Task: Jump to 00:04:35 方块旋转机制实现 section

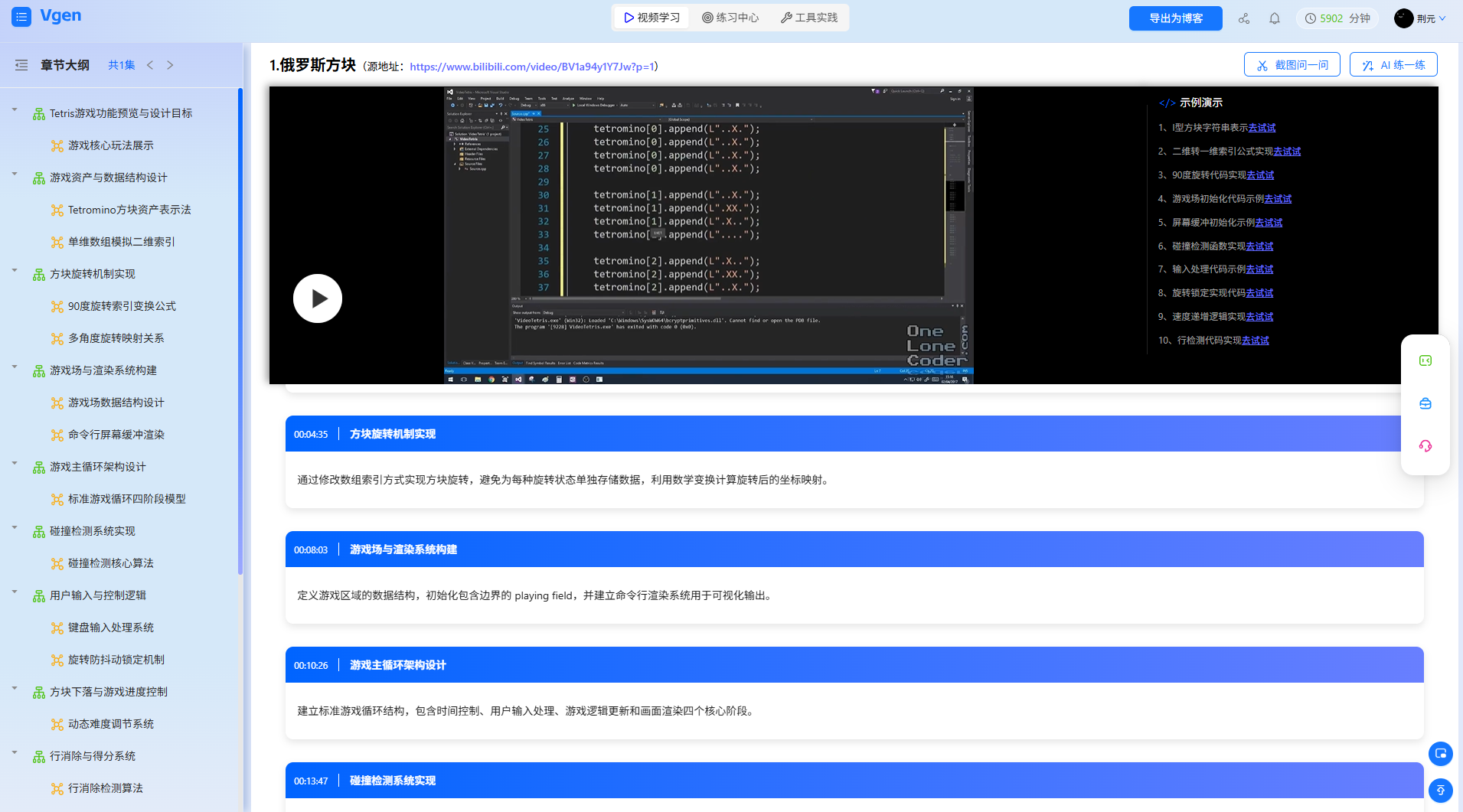Action: (854, 434)
